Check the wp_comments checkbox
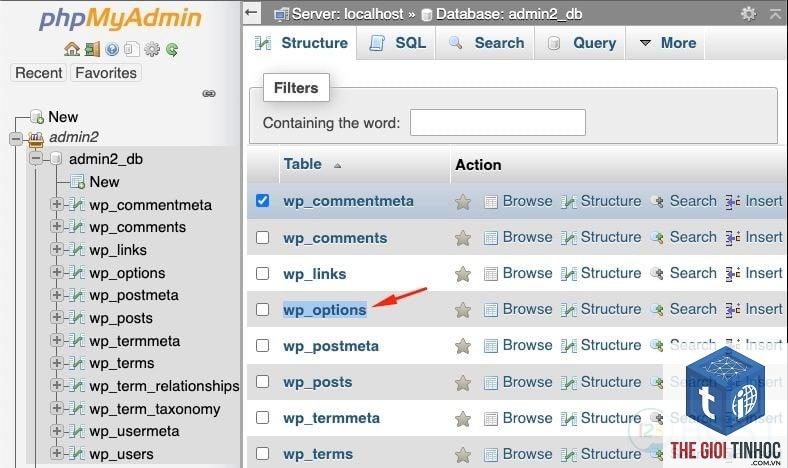Viewport: 788px width, 468px height. coord(262,237)
